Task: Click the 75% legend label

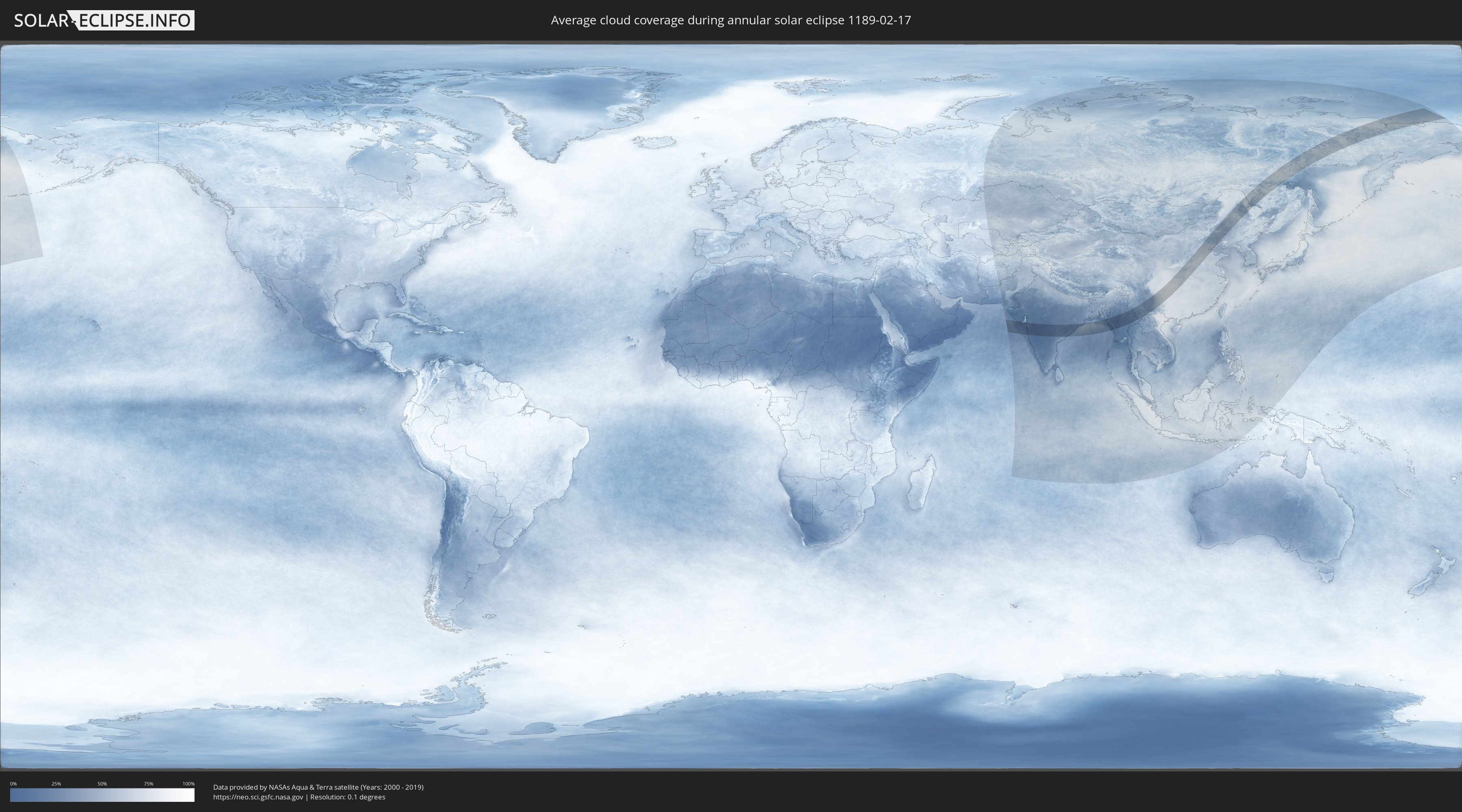Action: pyautogui.click(x=148, y=784)
